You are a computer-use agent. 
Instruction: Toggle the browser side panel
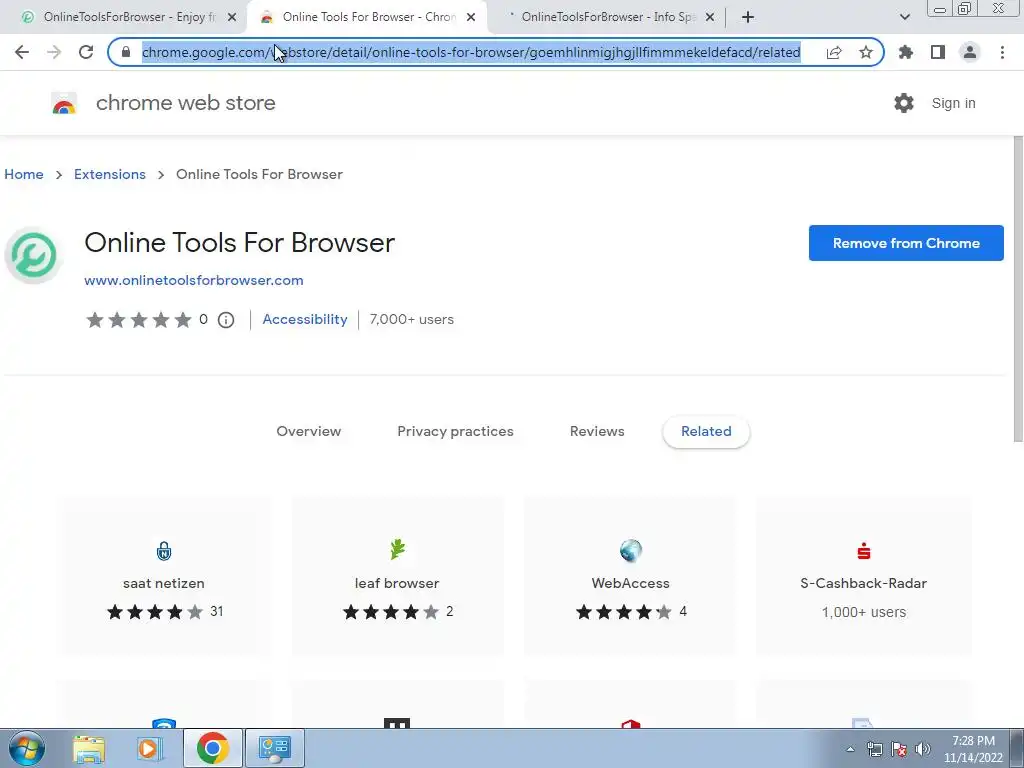(938, 52)
